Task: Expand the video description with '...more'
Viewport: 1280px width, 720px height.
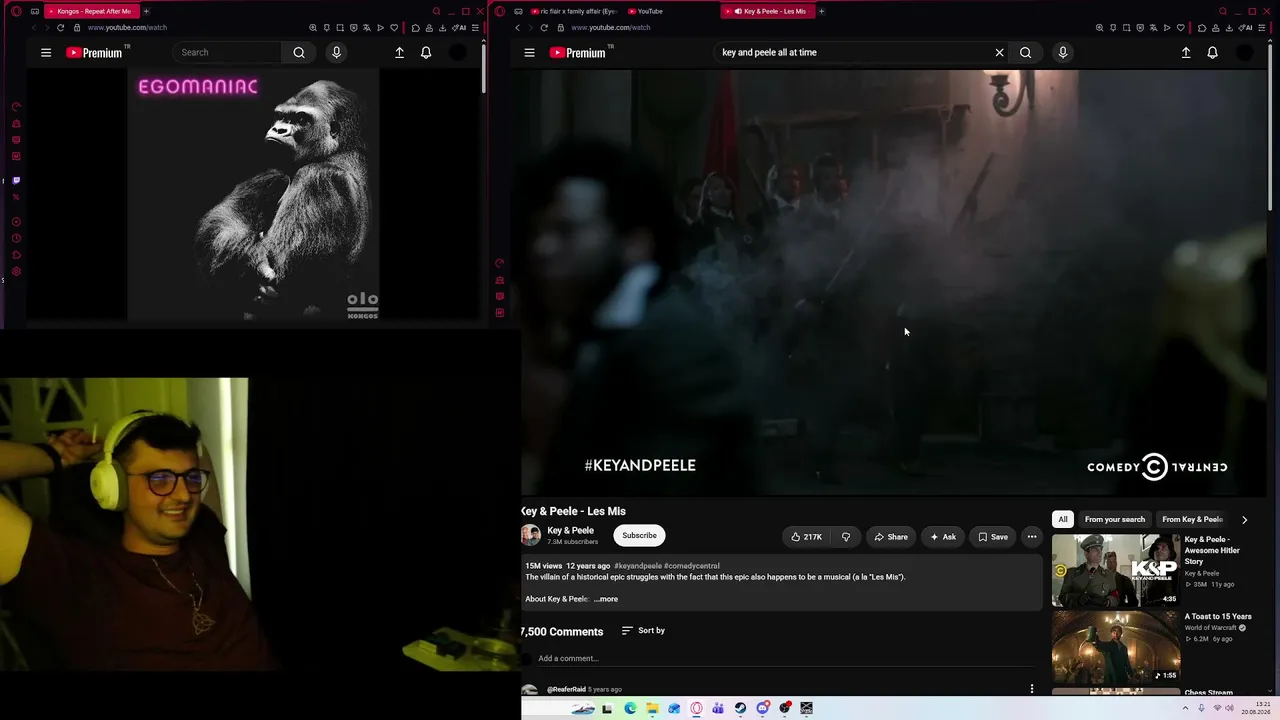Action: click(x=606, y=599)
